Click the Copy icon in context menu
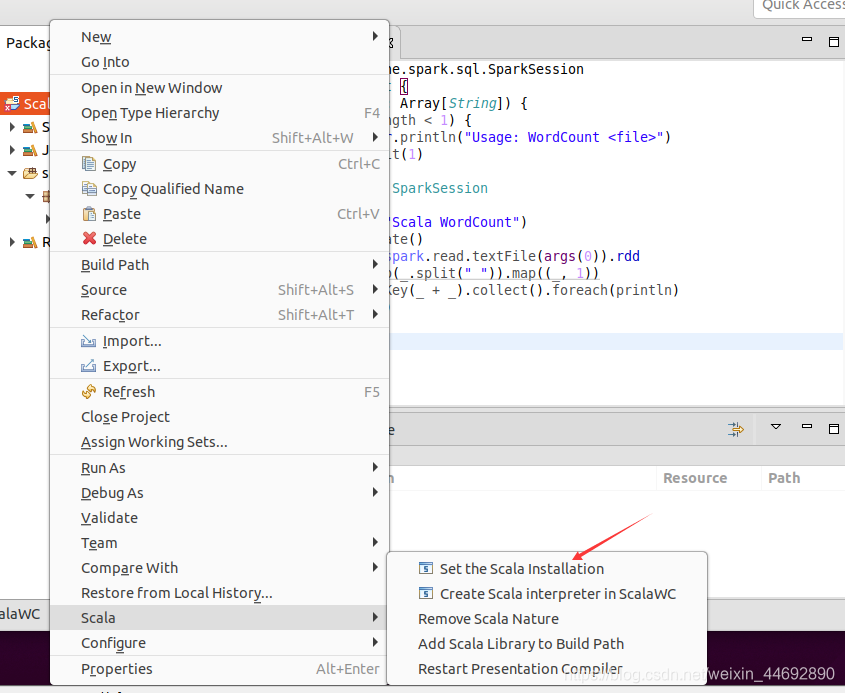 (89, 163)
